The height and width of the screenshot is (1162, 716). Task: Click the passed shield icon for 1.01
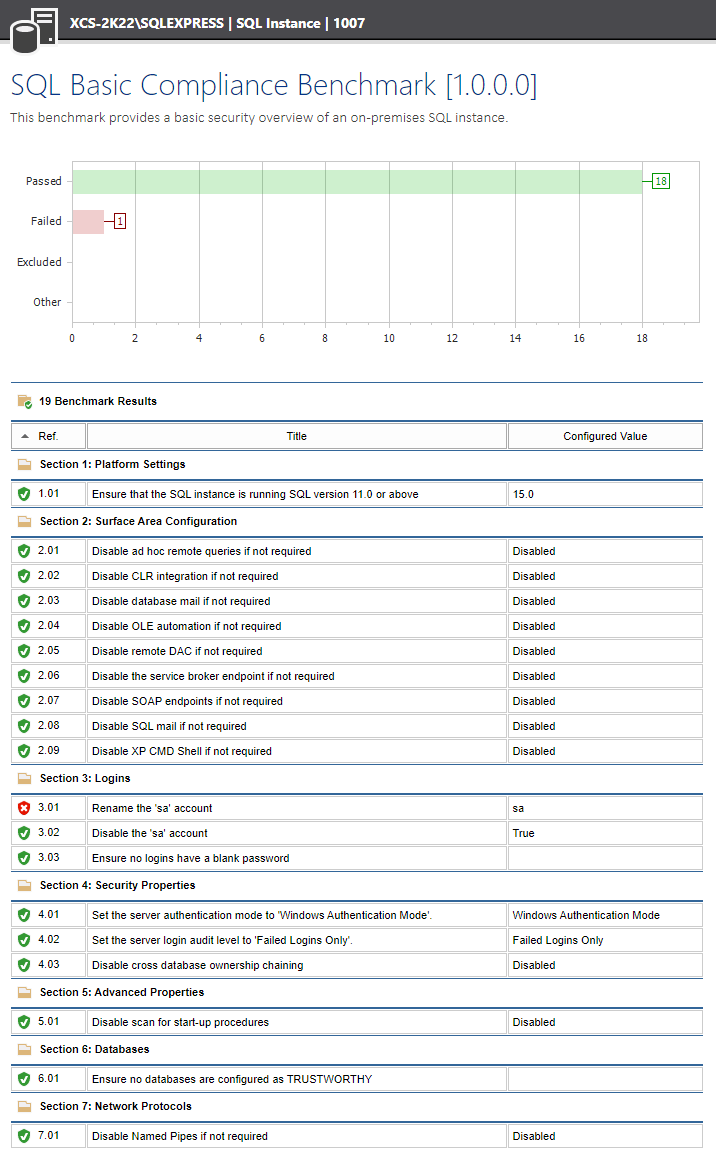pos(24,494)
